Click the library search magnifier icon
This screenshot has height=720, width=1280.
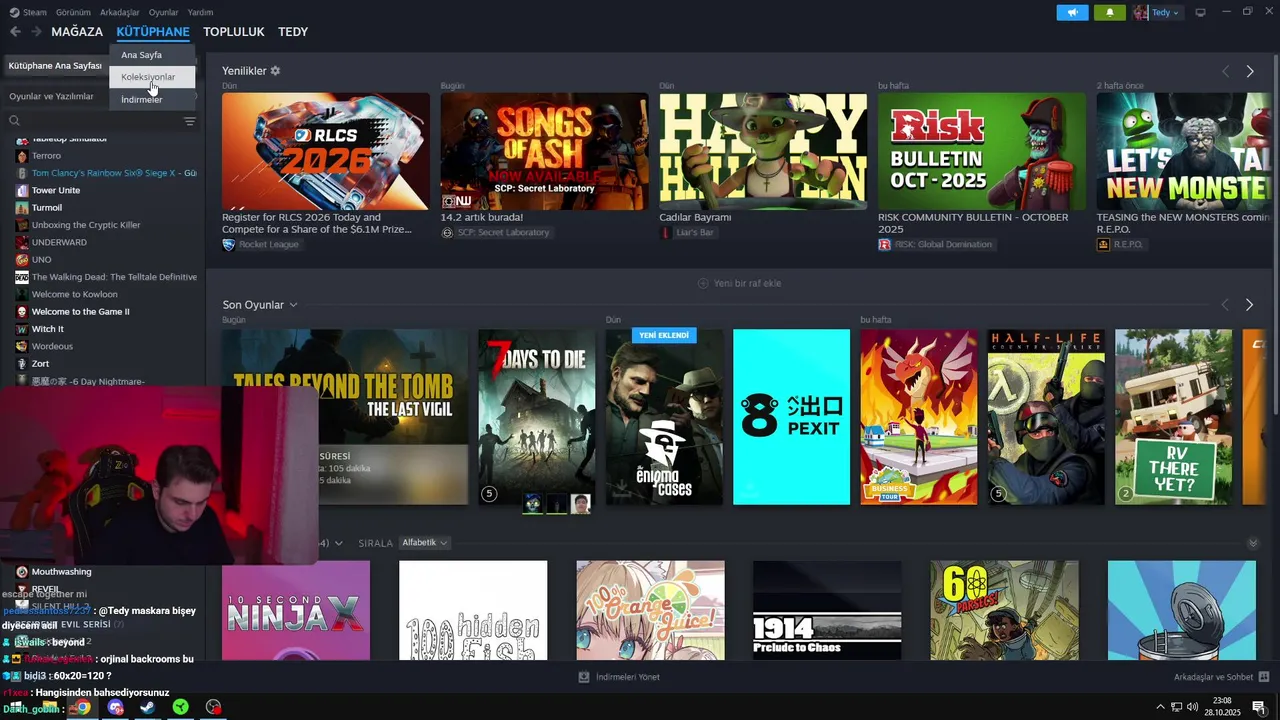[15, 121]
